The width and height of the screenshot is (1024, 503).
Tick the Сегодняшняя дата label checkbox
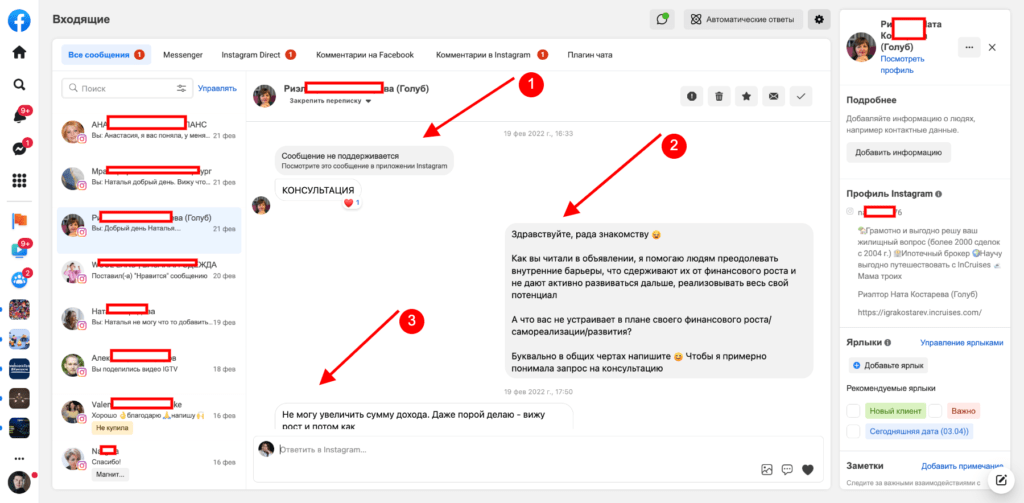coord(853,431)
